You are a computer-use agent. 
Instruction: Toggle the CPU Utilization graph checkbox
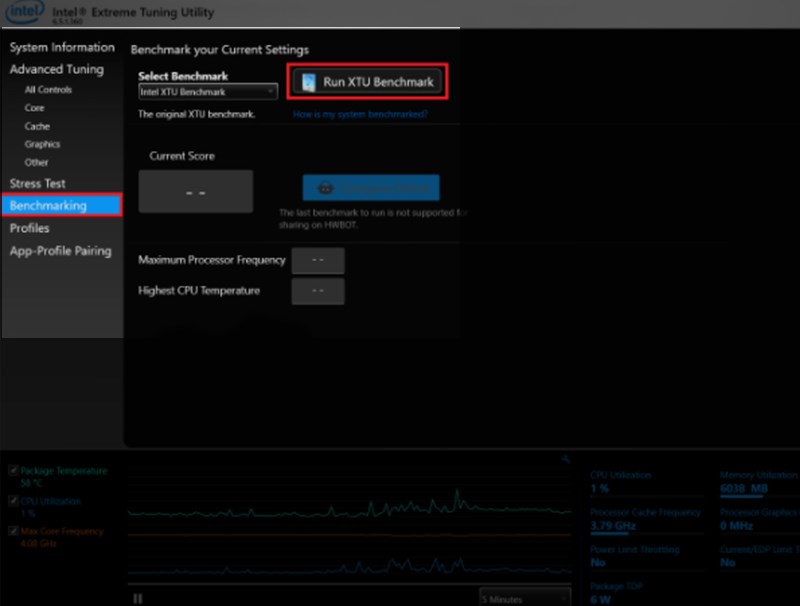coord(13,500)
